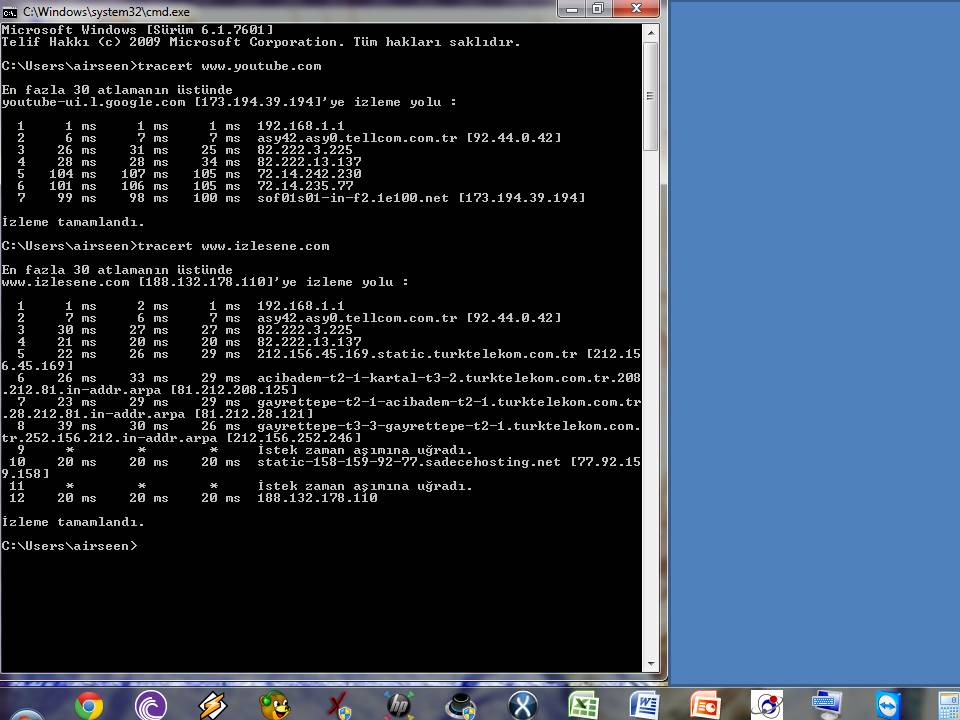This screenshot has width=960, height=720.
Task: Open Google Chrome from the taskbar
Action: [88, 706]
